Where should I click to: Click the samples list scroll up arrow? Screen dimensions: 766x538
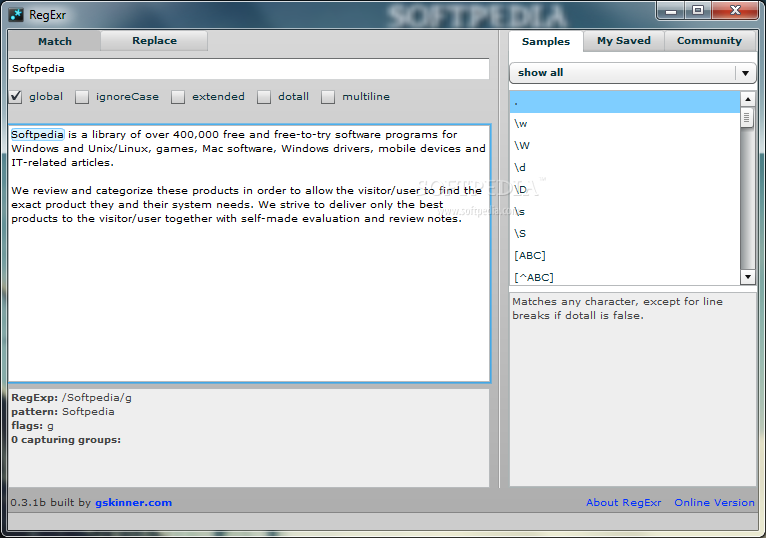[747, 99]
